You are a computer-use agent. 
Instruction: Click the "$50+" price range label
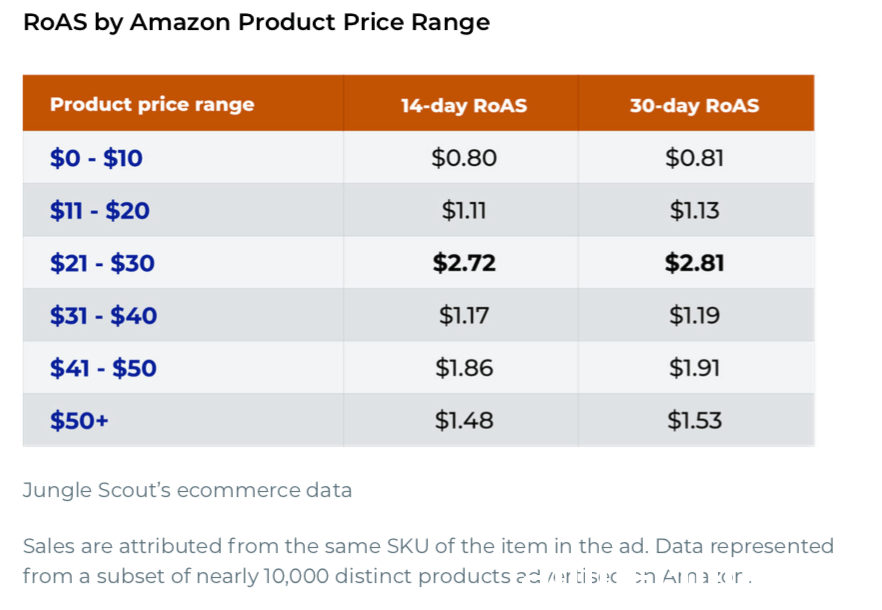(79, 421)
